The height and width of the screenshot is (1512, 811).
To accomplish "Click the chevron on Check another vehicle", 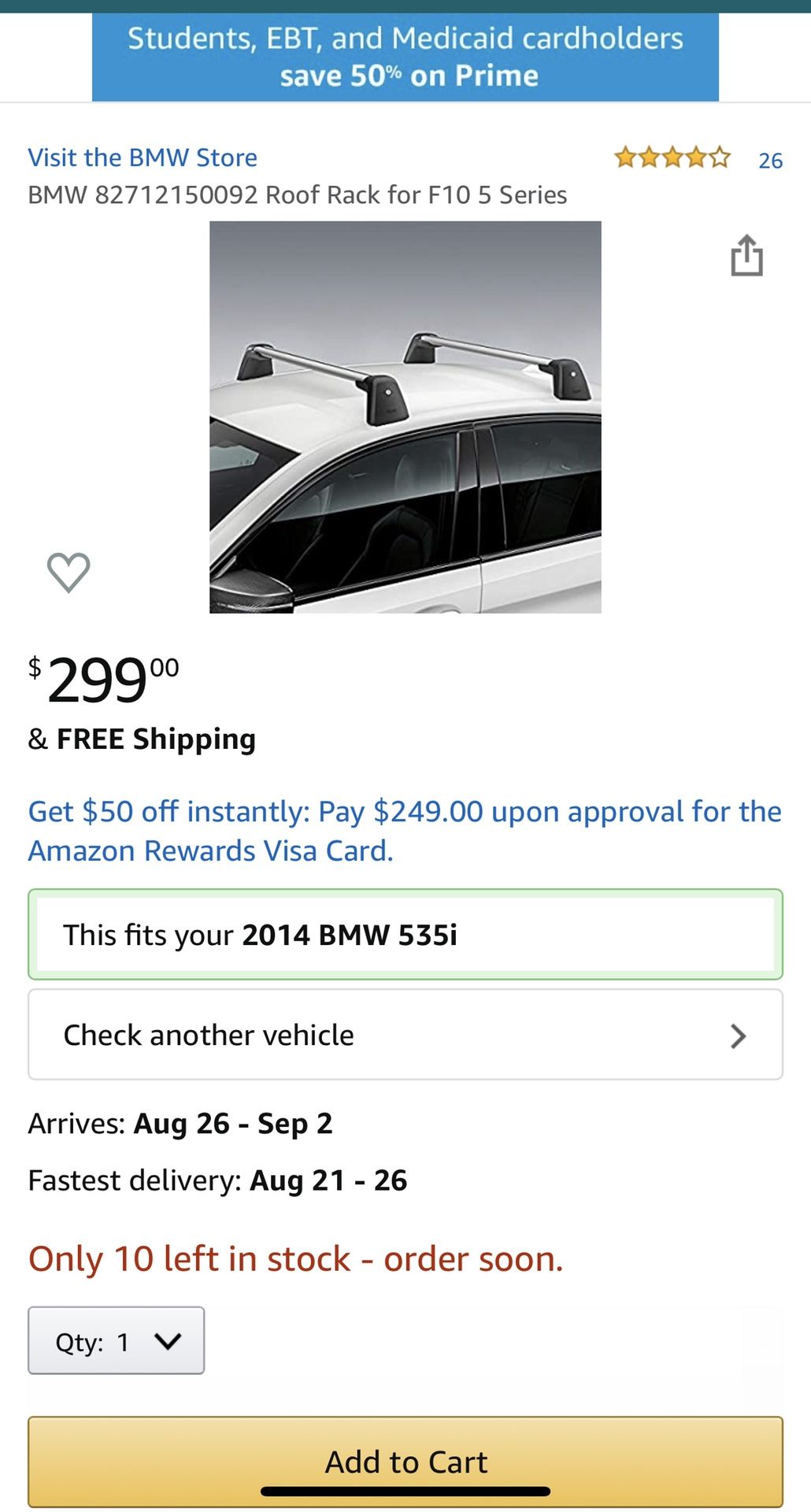I will click(x=738, y=1036).
